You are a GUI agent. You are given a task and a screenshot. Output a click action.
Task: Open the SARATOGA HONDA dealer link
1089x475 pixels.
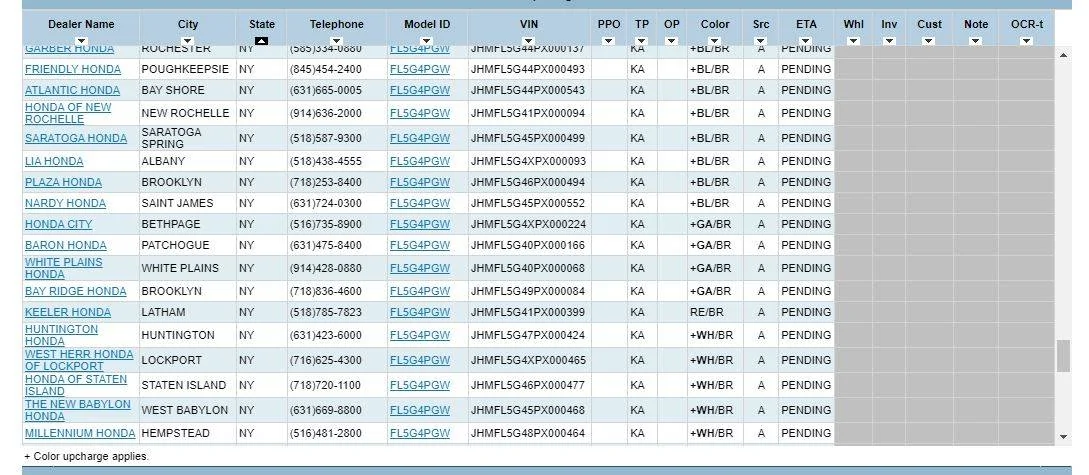pyautogui.click(x=76, y=138)
